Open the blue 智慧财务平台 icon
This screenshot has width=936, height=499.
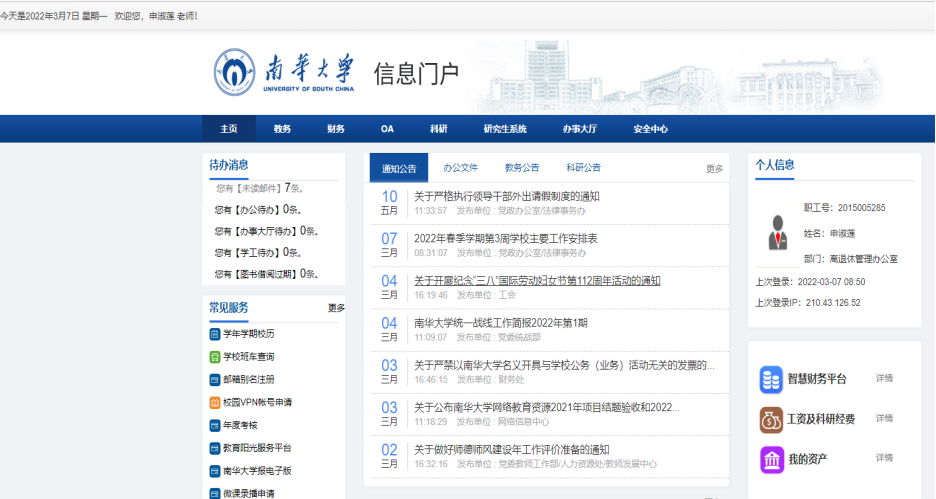point(771,379)
